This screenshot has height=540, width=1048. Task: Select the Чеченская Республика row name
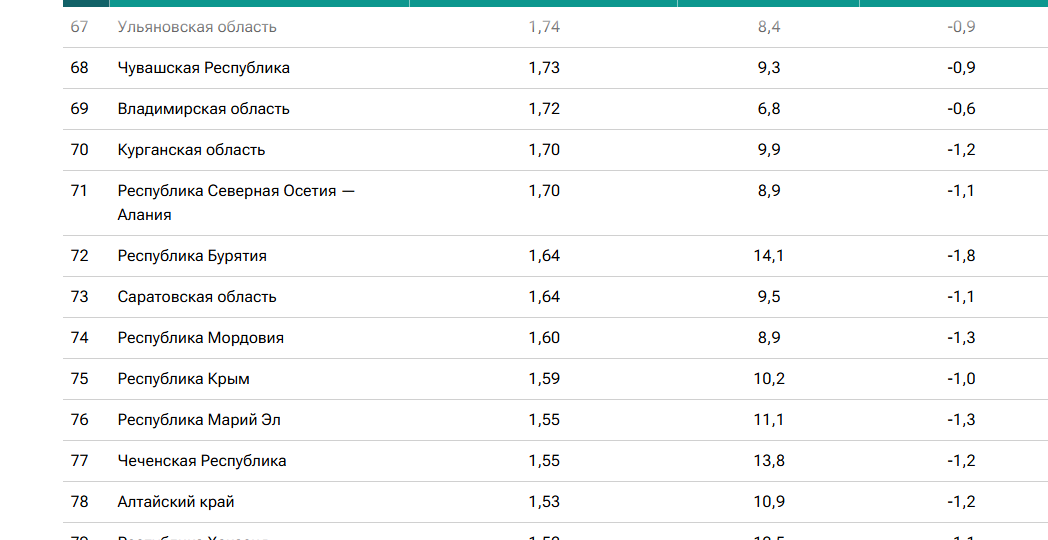point(202,460)
